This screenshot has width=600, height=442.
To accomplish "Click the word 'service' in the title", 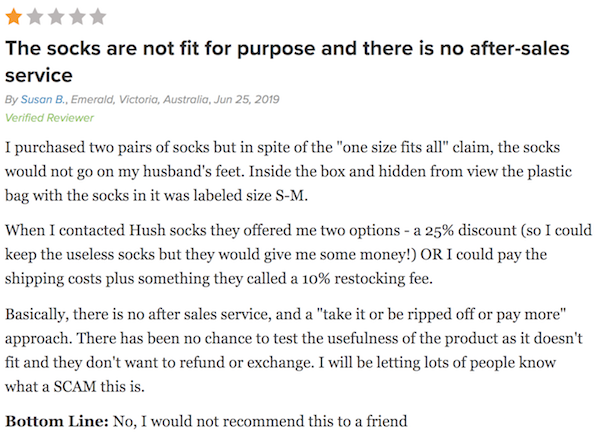I will click(x=39, y=75).
